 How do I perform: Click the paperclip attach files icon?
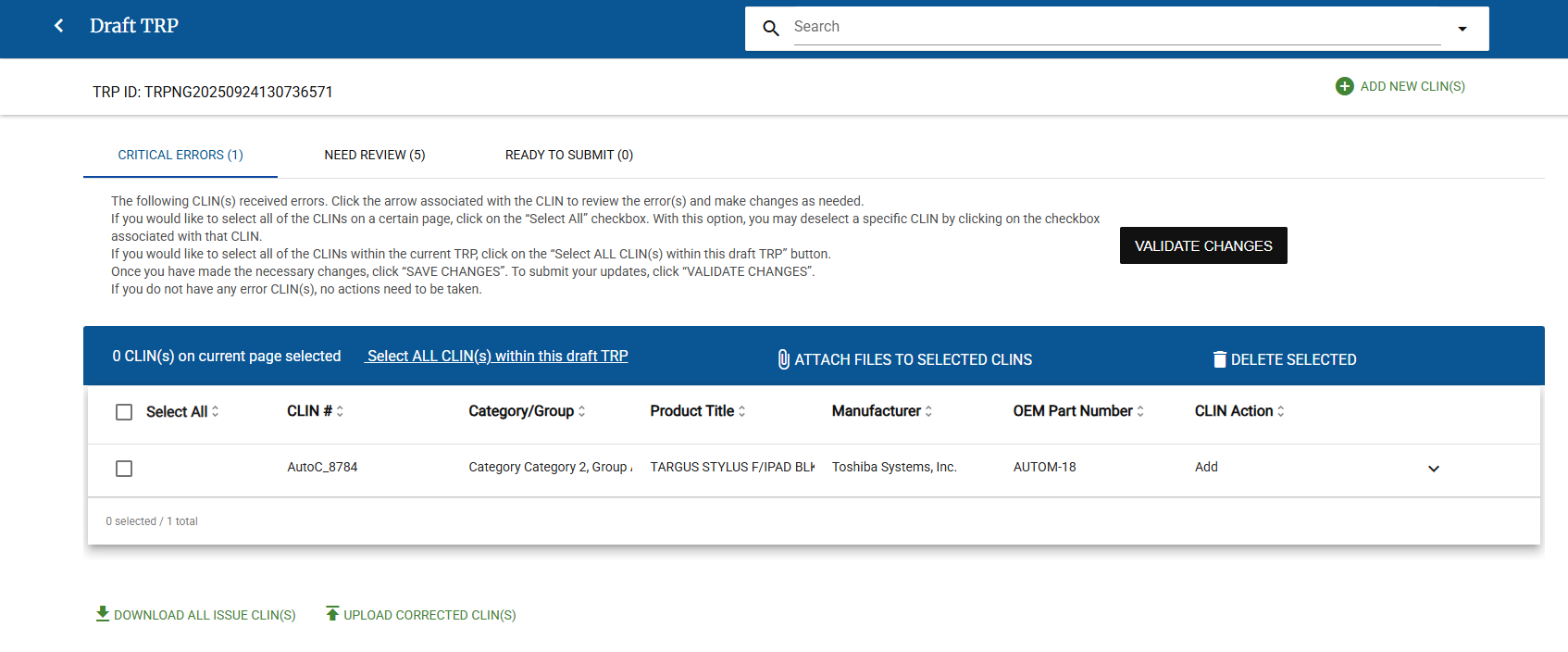click(x=783, y=359)
